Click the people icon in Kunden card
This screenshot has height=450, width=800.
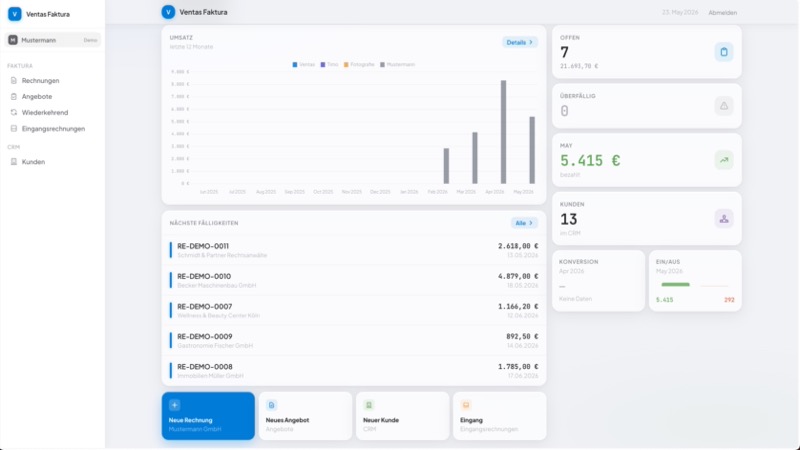coord(723,219)
